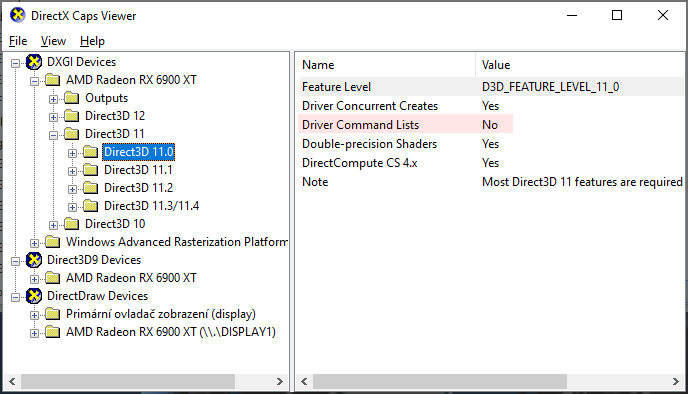Open the View menu

point(53,41)
